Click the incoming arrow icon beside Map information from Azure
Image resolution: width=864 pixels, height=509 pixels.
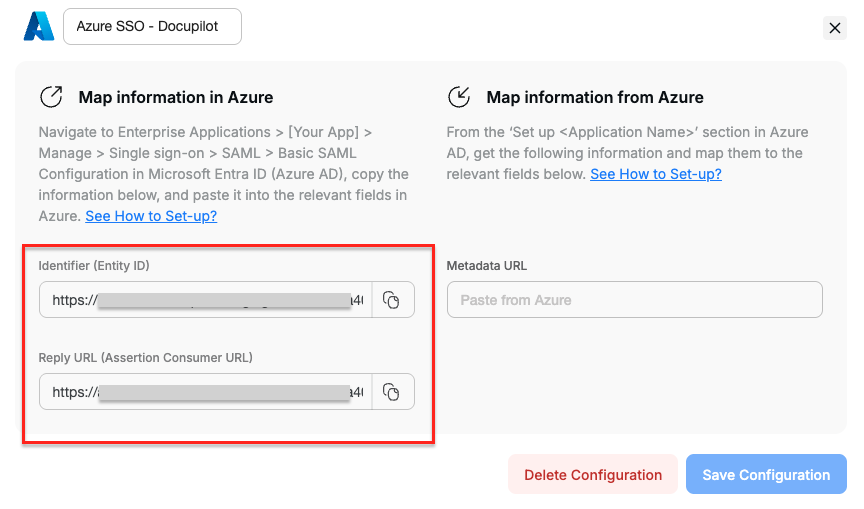[x=459, y=97]
